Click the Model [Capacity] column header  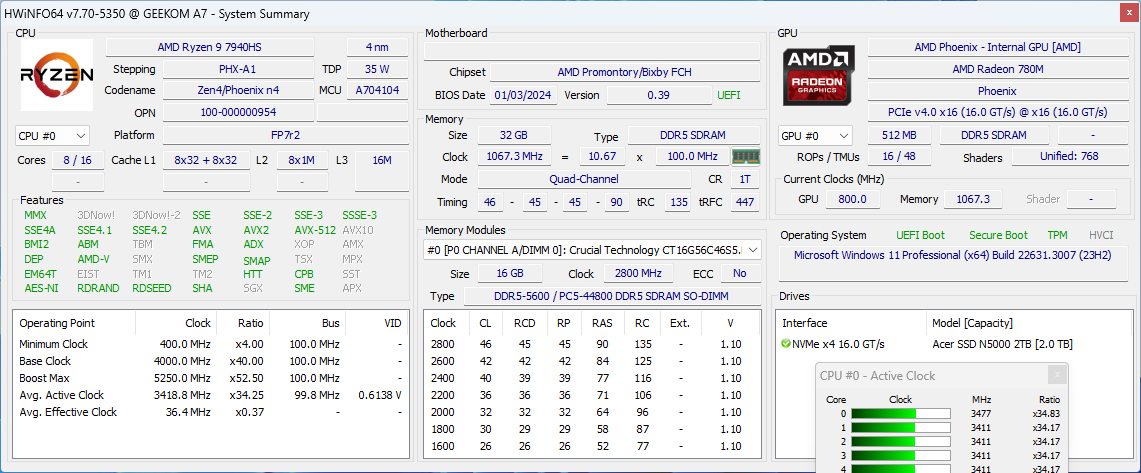pos(972,323)
